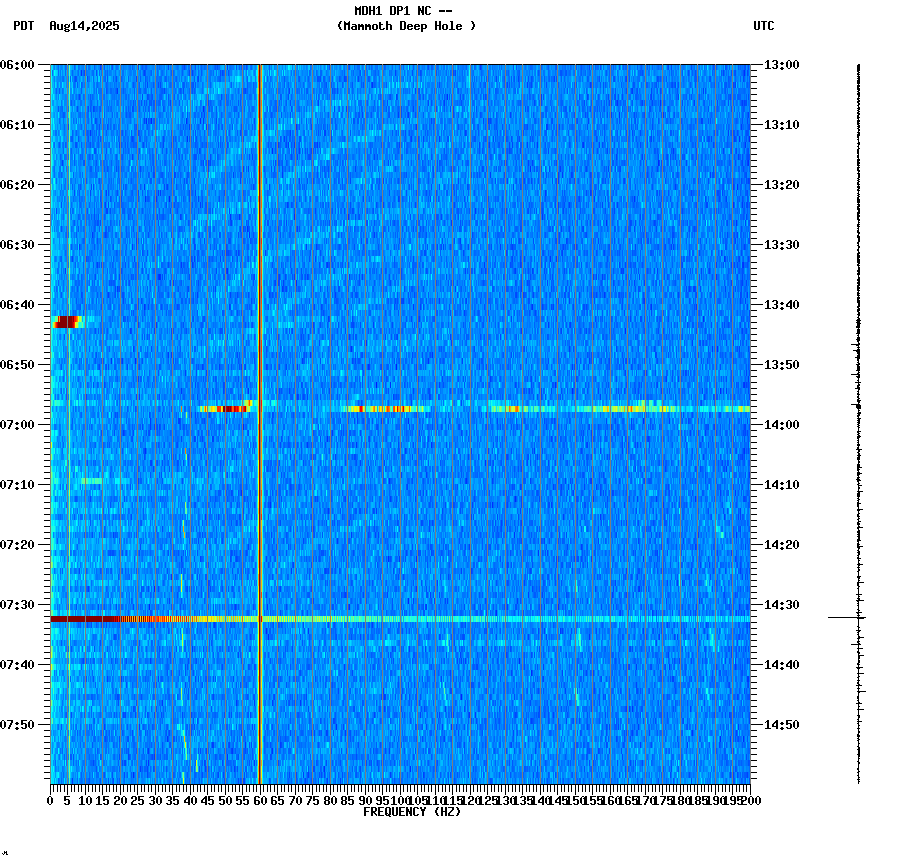Click the 200 Hz frequency tick
The image size is (902, 864).
point(750,800)
